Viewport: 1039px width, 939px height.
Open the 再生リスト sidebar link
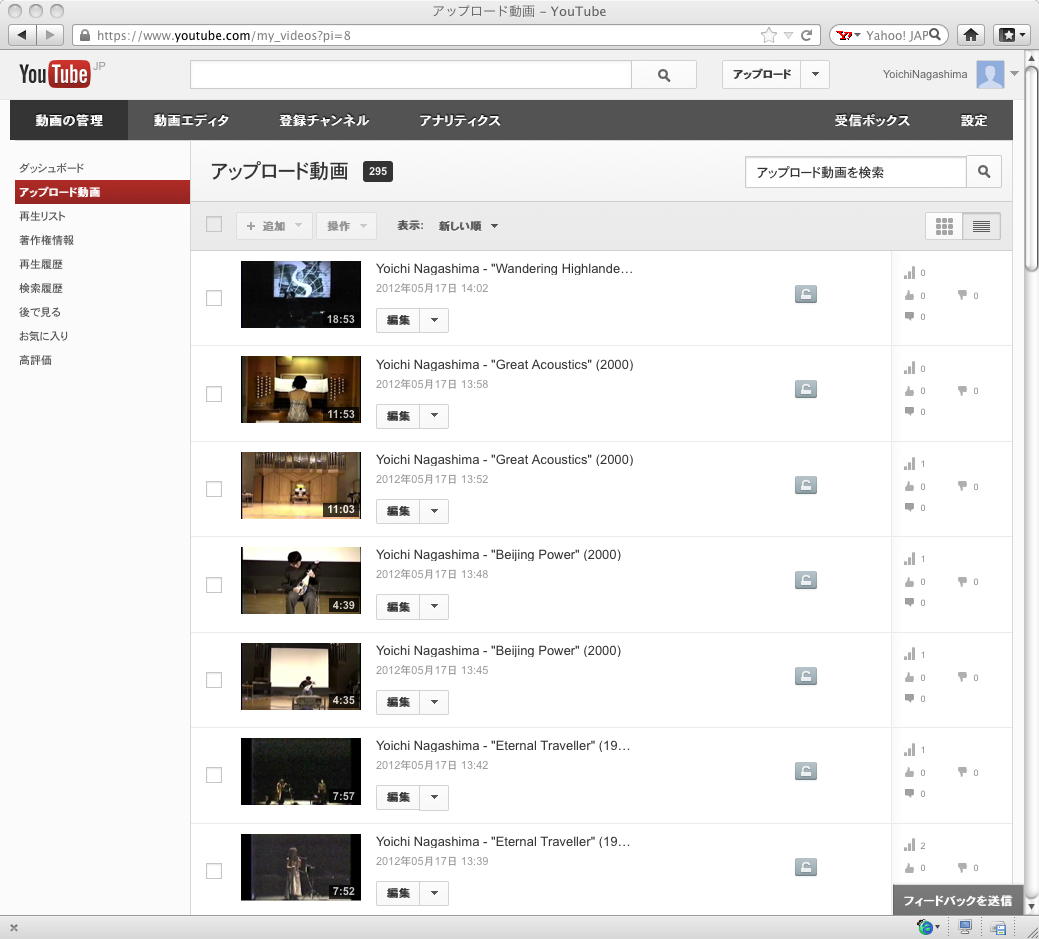click(42, 216)
